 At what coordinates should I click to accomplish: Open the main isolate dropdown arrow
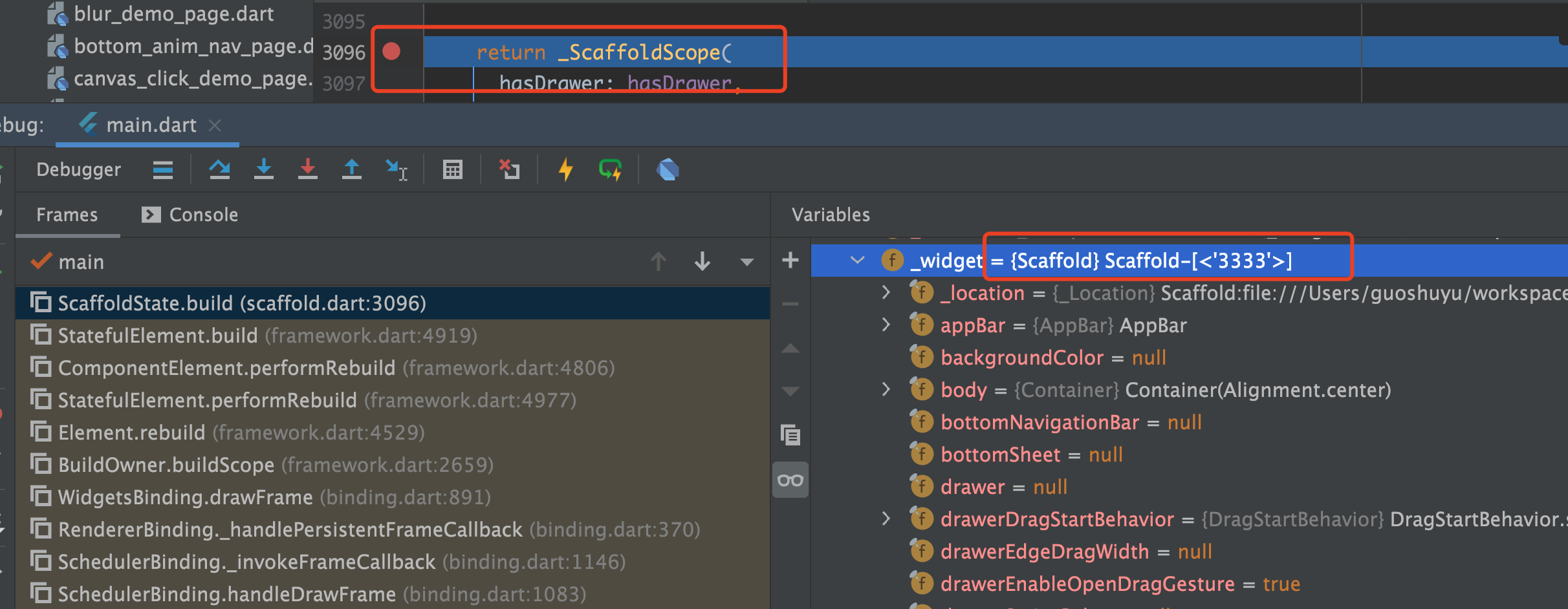(747, 262)
